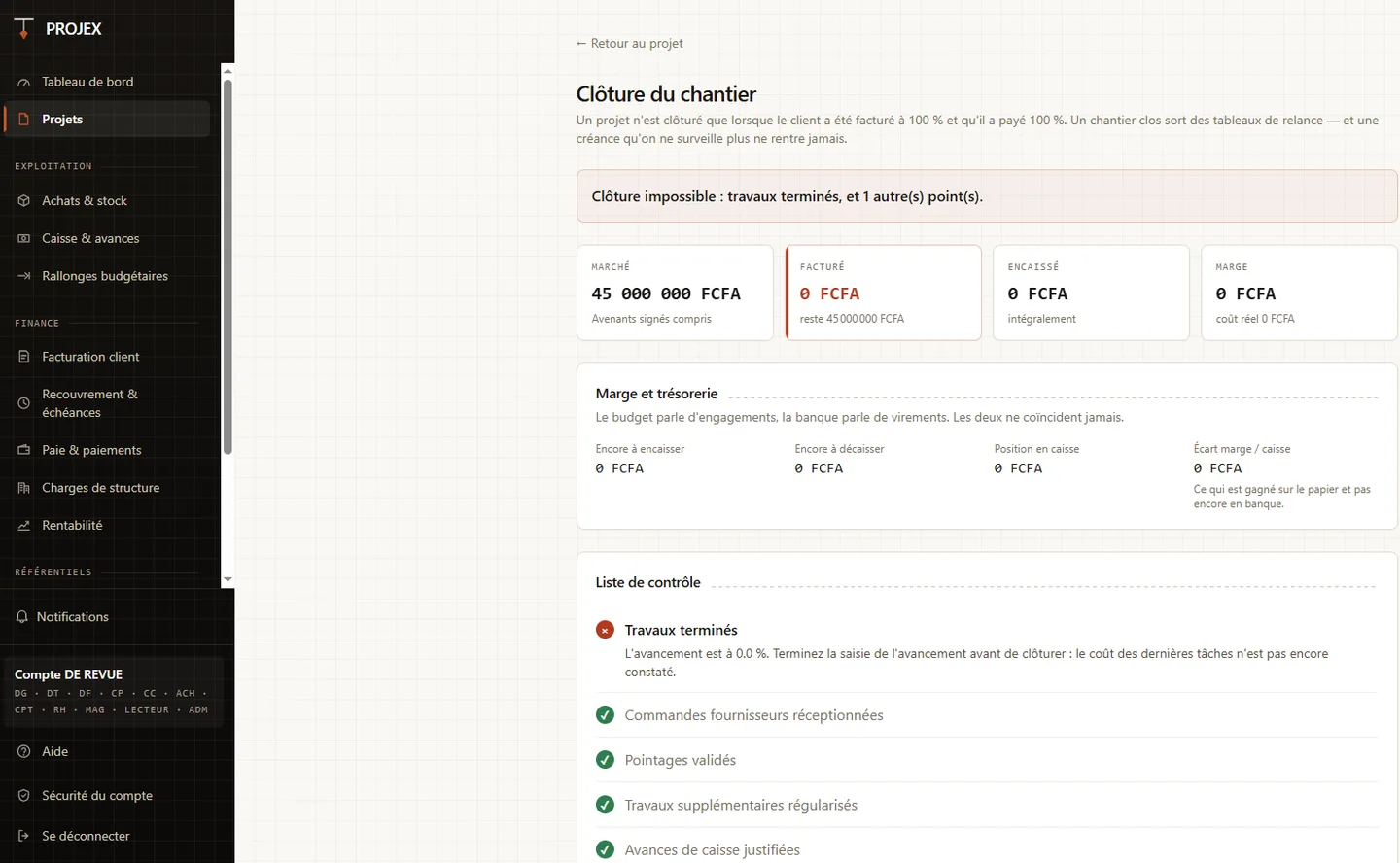Click the Marge 0 FCFA card
This screenshot has width=1400, height=863.
click(1299, 293)
